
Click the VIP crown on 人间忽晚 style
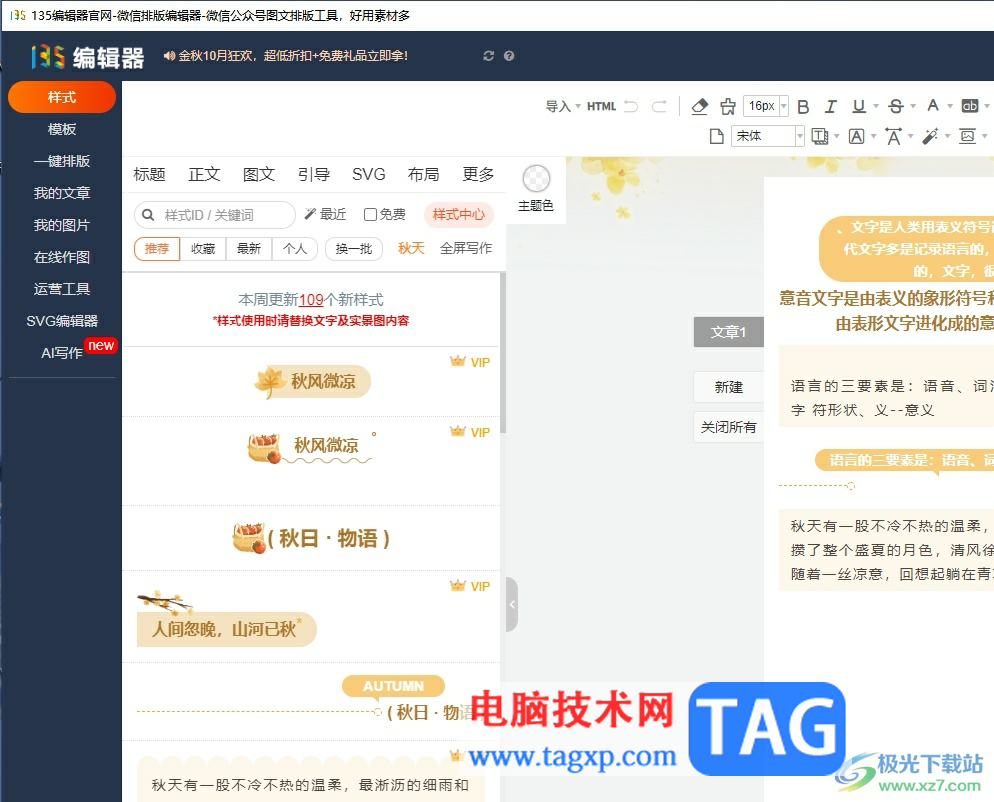point(458,585)
